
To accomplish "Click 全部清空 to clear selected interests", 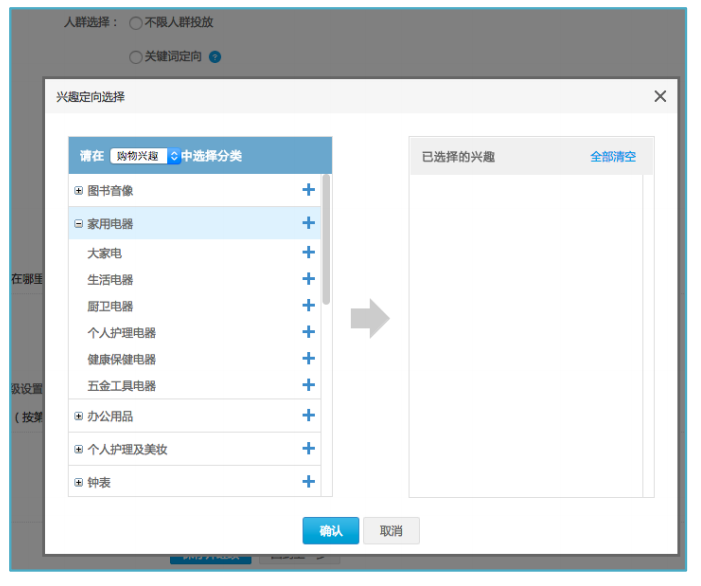I will 612,157.
